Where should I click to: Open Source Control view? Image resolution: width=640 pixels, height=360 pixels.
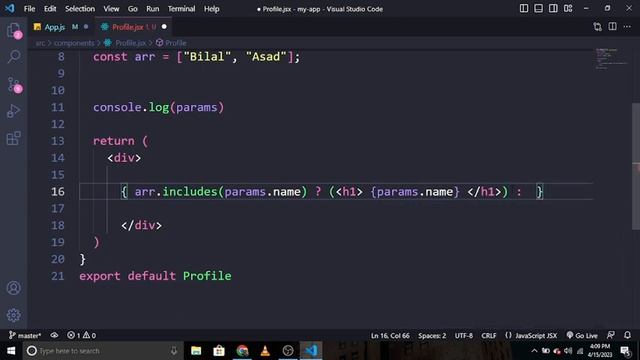point(13,85)
